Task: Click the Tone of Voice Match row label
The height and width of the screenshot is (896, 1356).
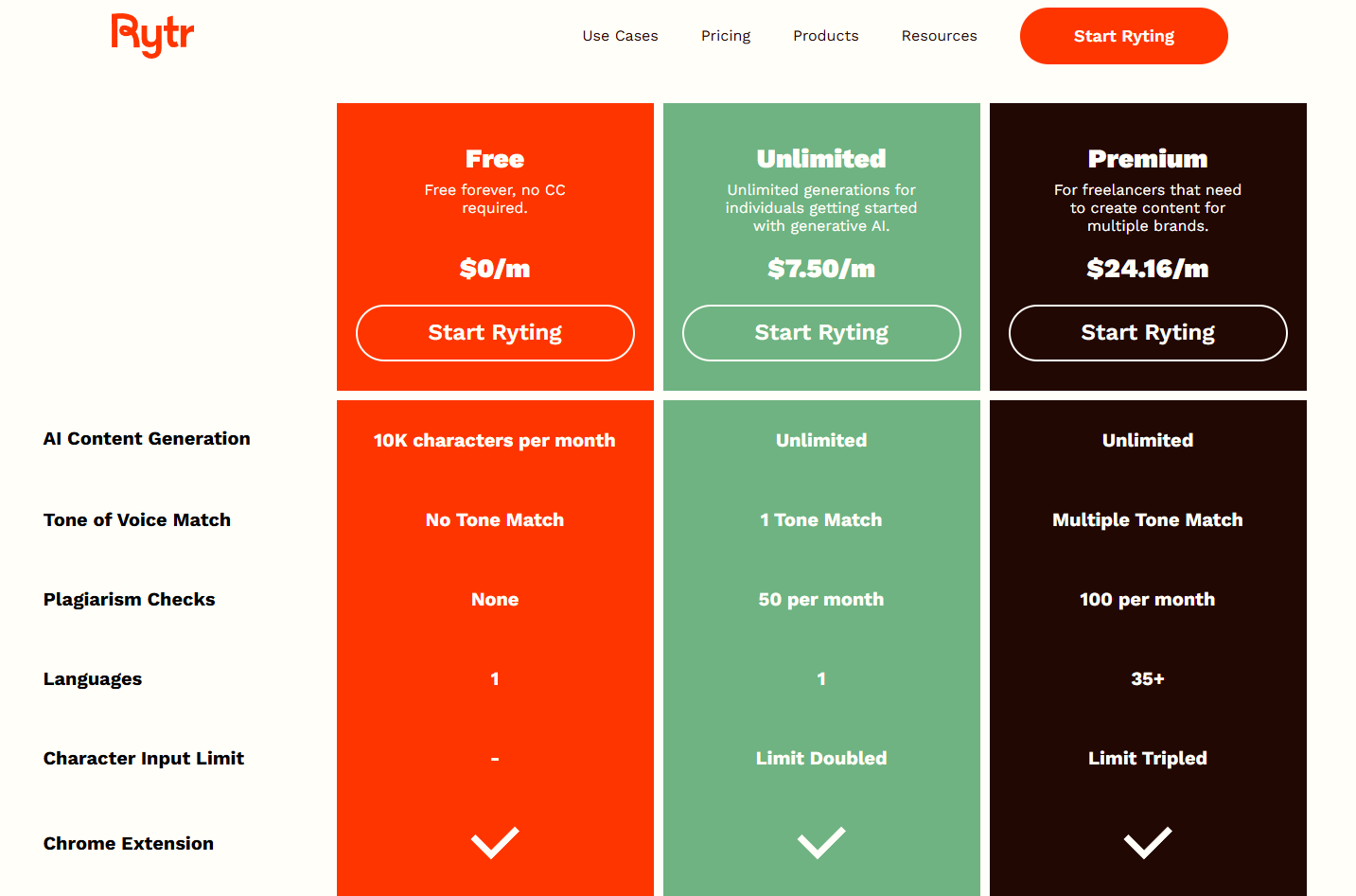Action: [x=136, y=519]
